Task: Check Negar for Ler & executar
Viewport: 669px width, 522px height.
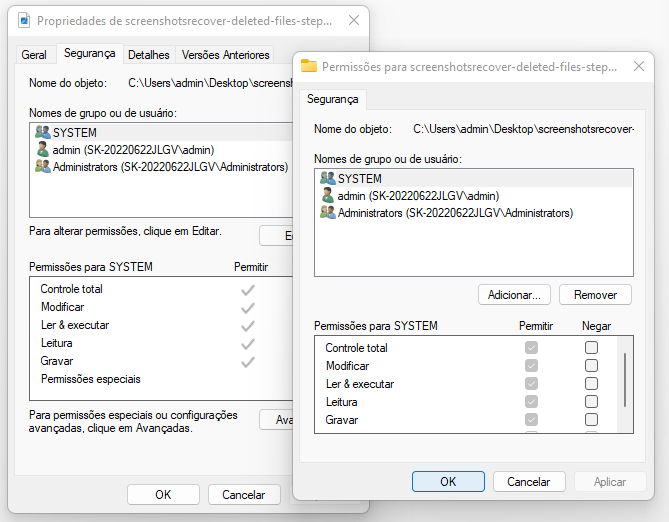Action: tap(592, 384)
